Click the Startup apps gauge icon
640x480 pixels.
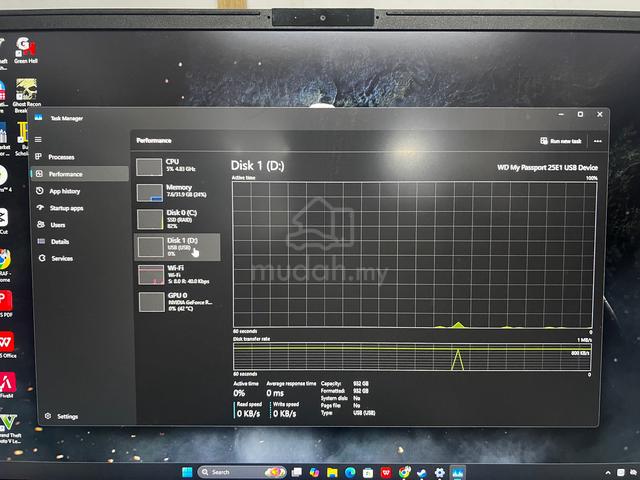(40, 207)
